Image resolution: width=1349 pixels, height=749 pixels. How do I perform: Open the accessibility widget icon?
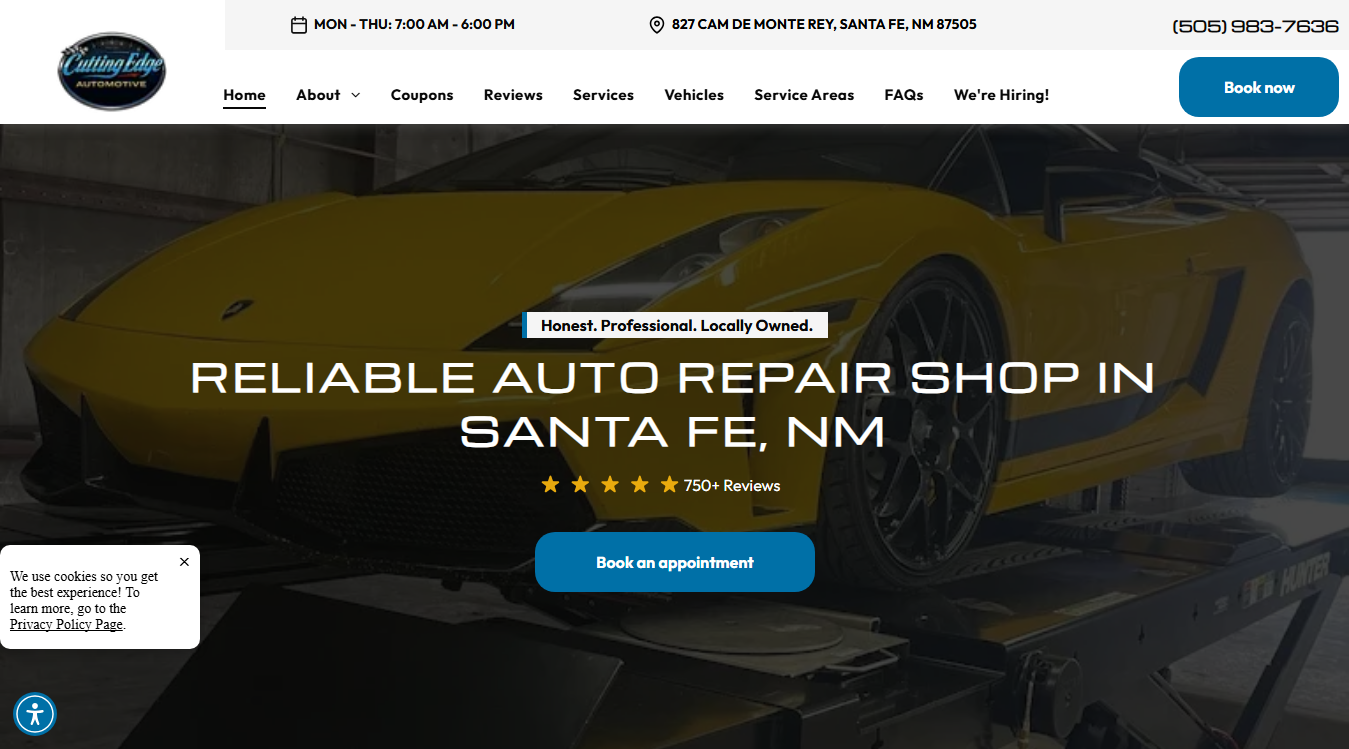[x=35, y=714]
